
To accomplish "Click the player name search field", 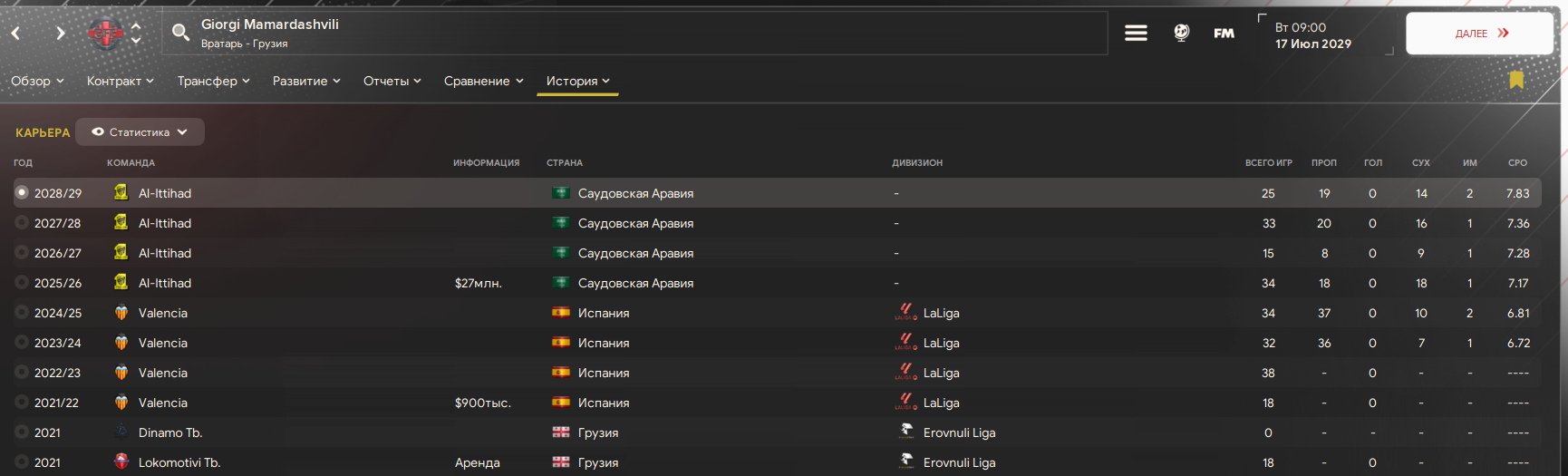I will [x=634, y=34].
